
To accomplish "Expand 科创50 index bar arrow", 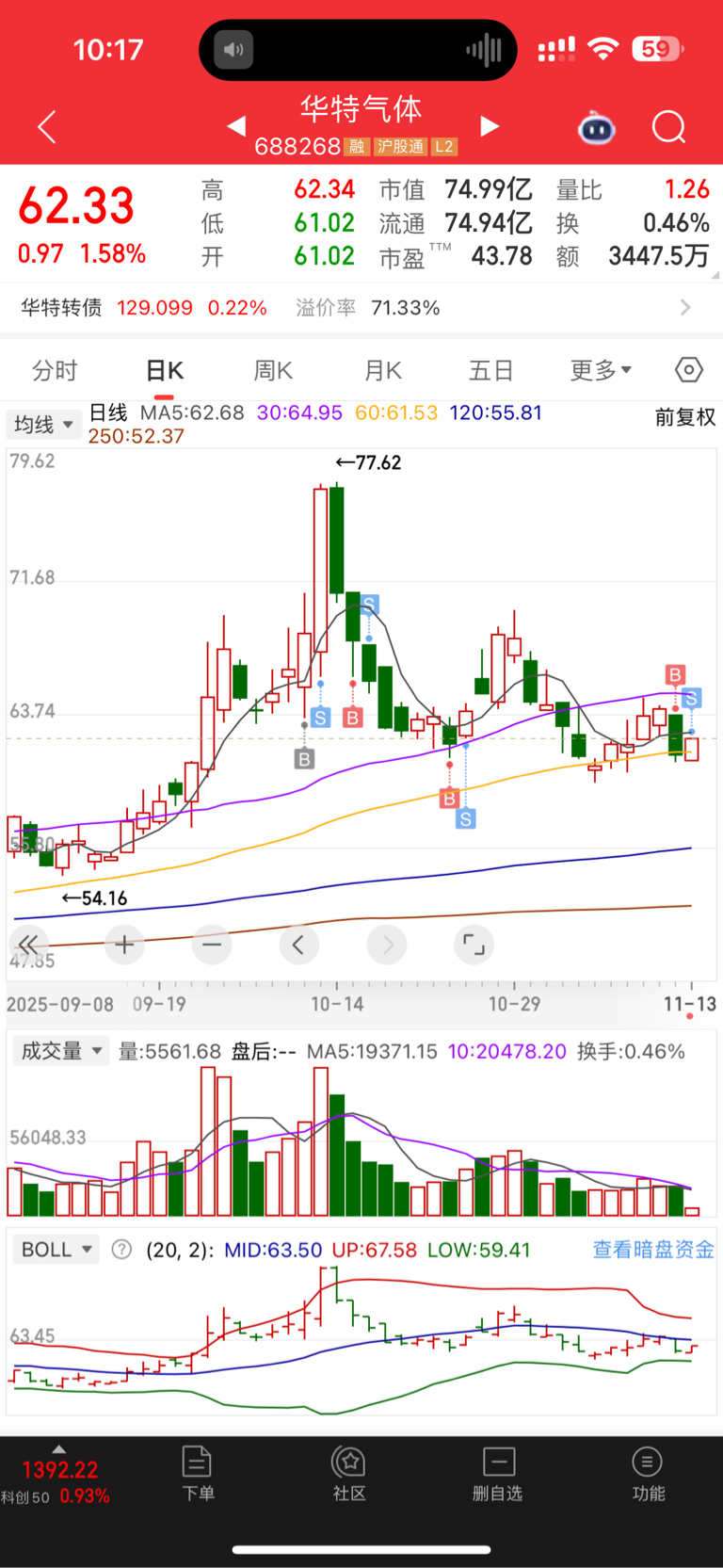I will [x=58, y=1449].
